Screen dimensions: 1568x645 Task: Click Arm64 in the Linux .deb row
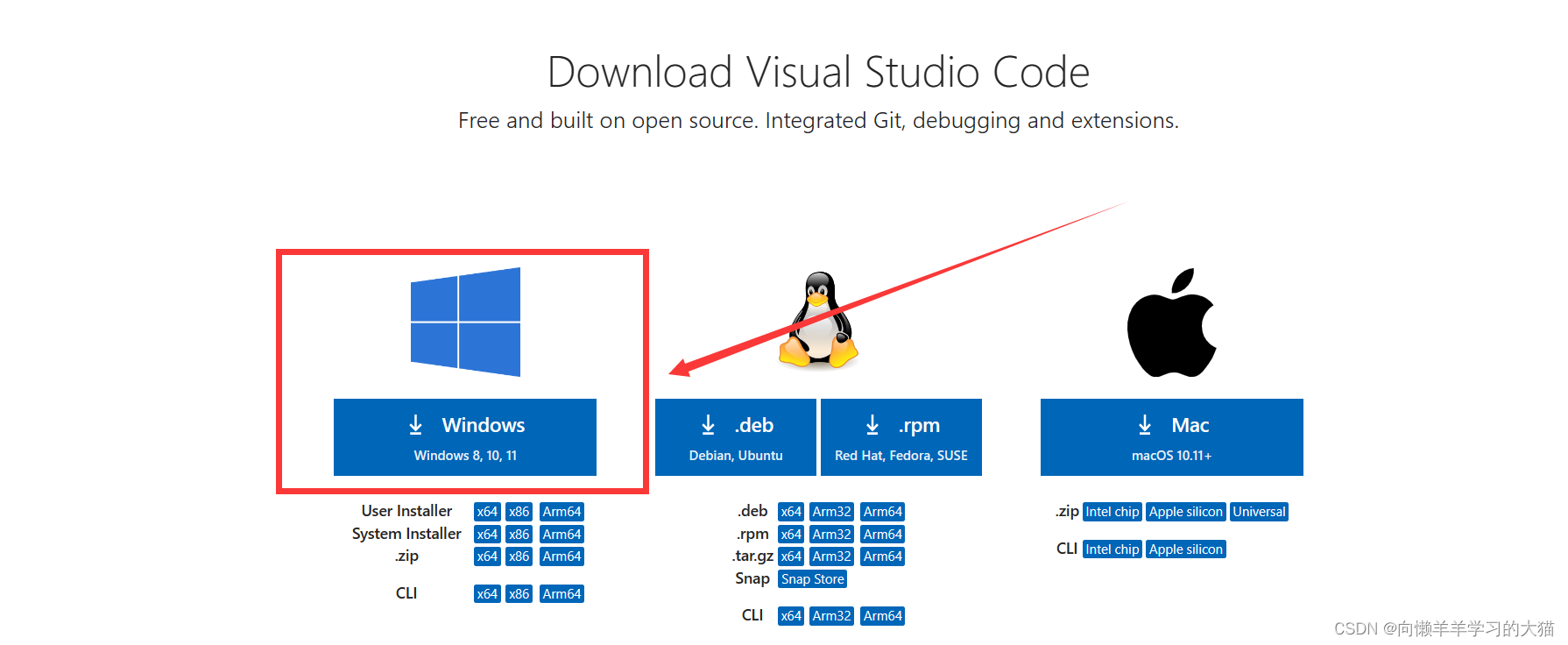882,512
